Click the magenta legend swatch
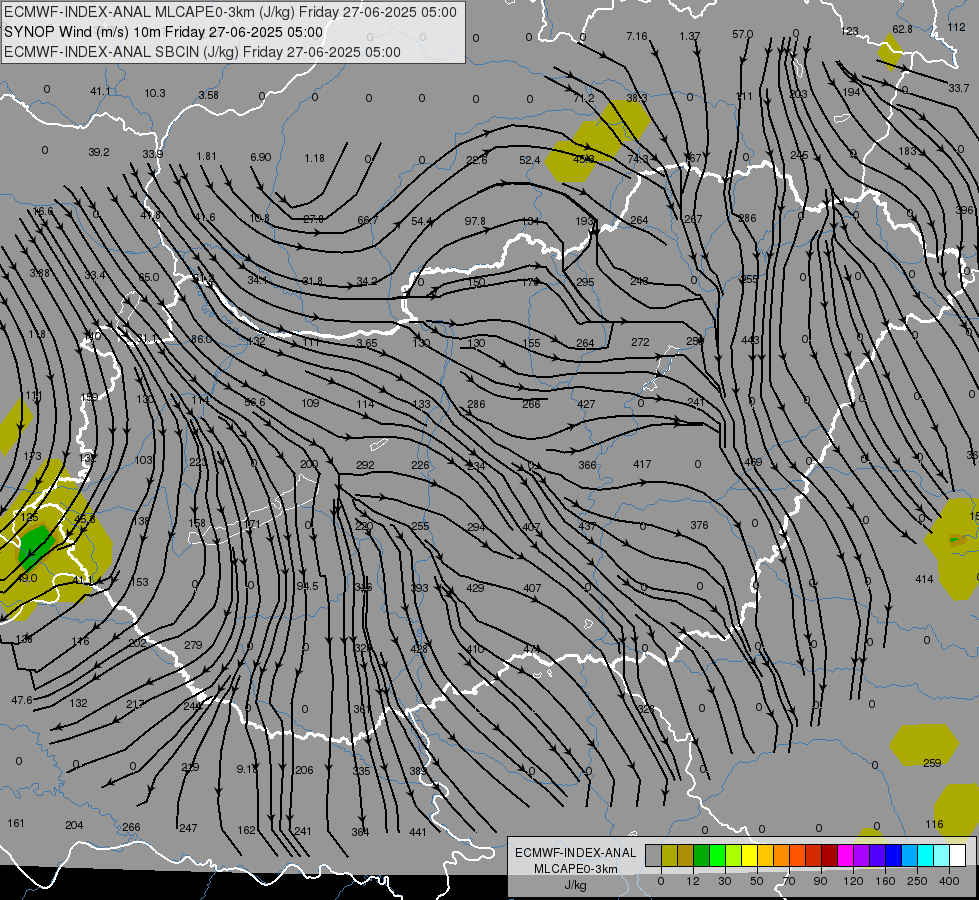Viewport: 979px width, 900px height. pos(845,856)
